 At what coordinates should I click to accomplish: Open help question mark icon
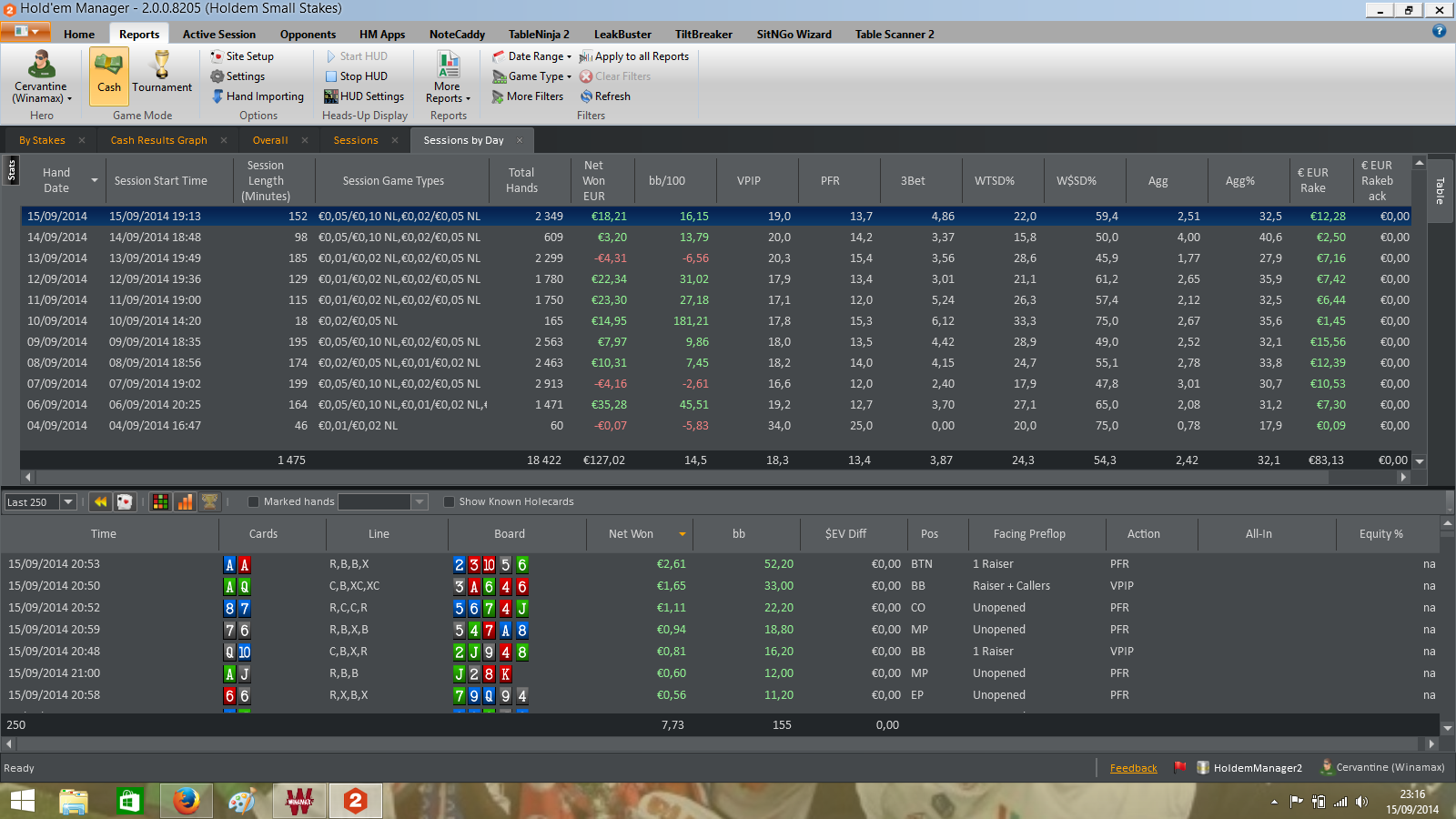1439,31
